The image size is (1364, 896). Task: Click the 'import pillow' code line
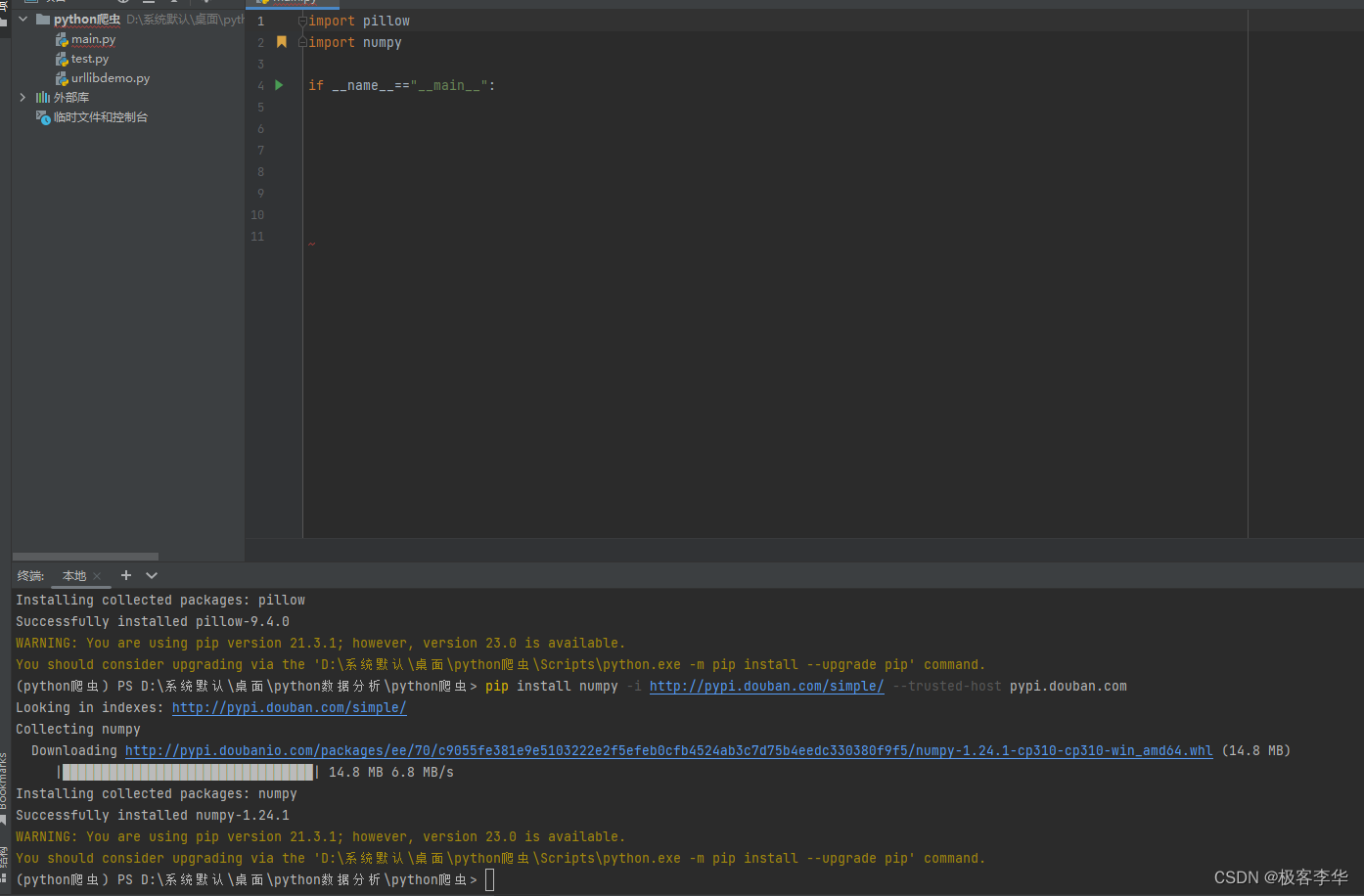[359, 21]
